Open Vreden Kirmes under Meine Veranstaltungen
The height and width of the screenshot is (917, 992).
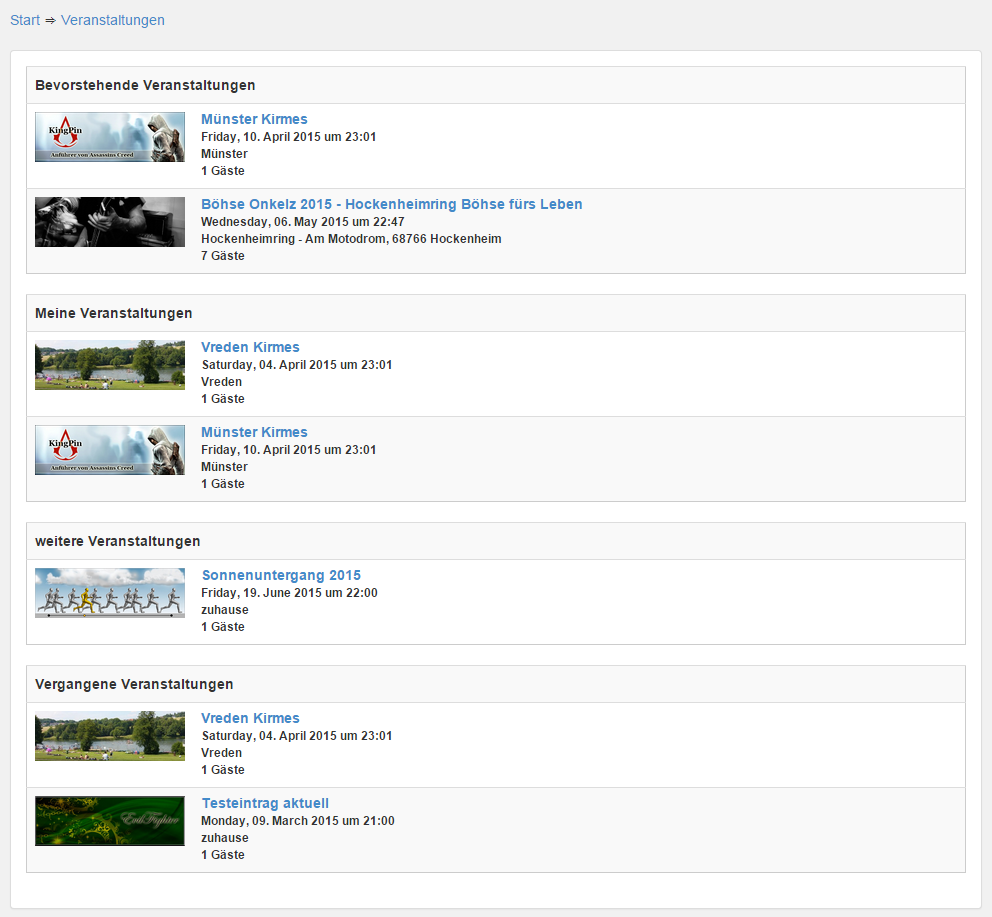coord(251,347)
